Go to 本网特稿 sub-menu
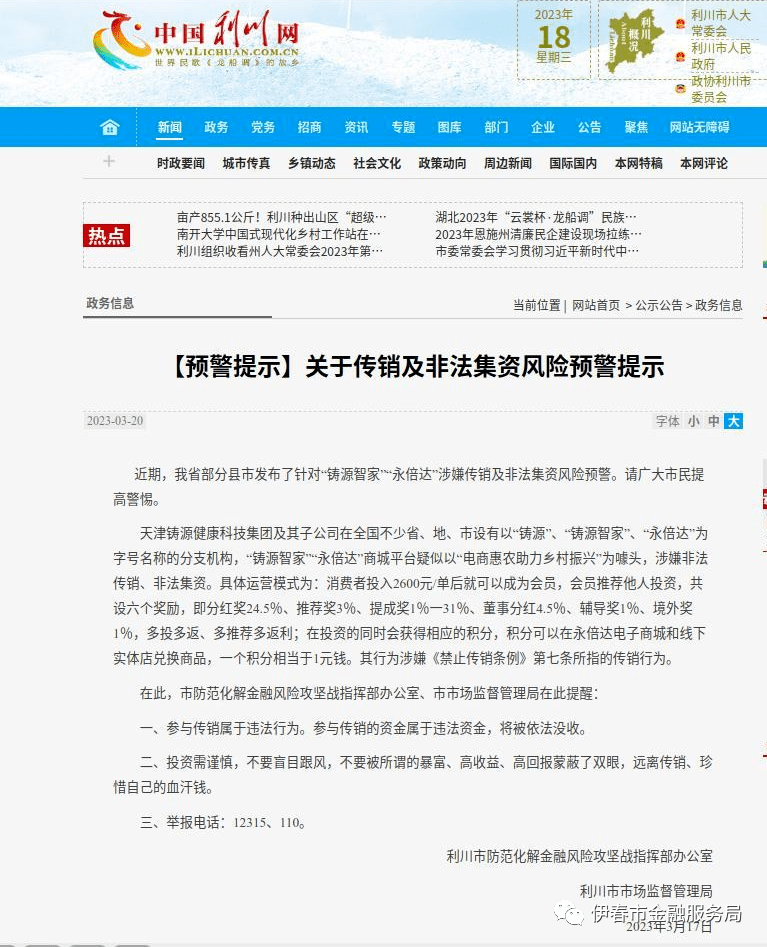This screenshot has height=947, width=767. pyautogui.click(x=638, y=163)
